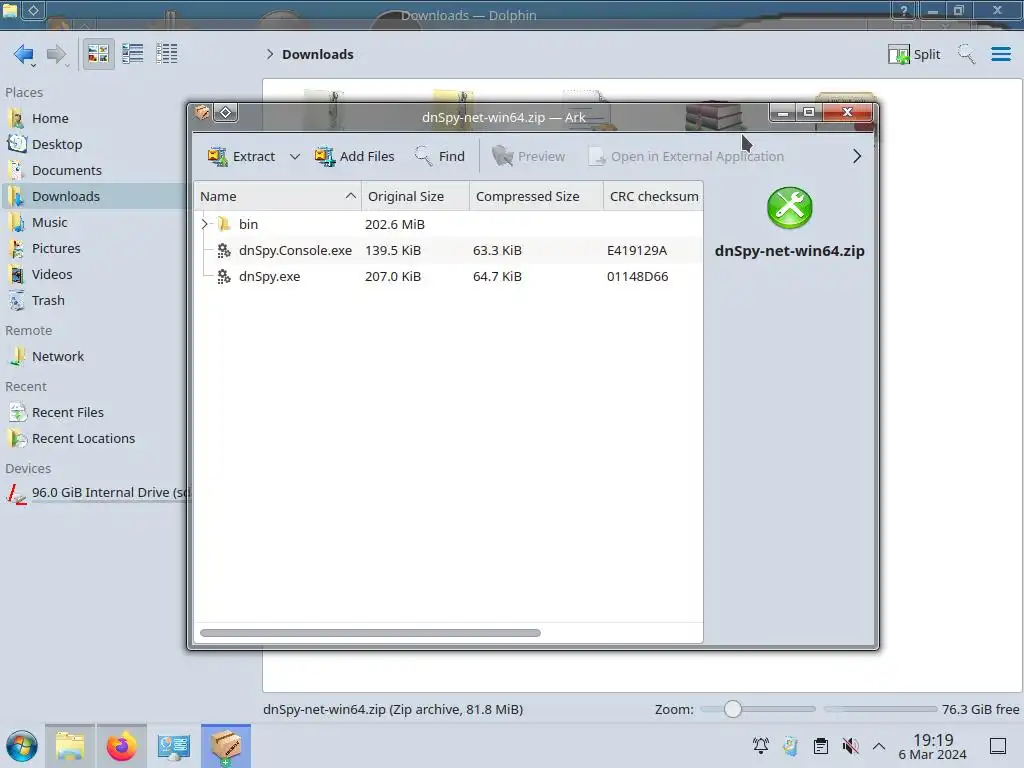Sort by Compressed Size column
Viewport: 1024px width, 768px height.
[x=536, y=197]
